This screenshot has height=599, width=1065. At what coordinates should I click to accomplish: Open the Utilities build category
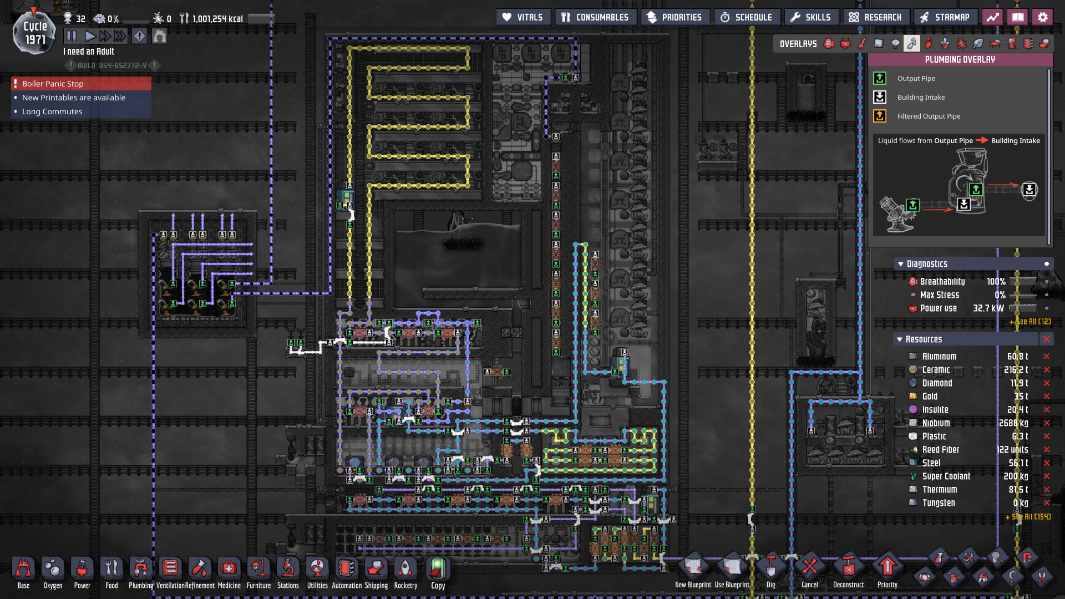coord(317,573)
